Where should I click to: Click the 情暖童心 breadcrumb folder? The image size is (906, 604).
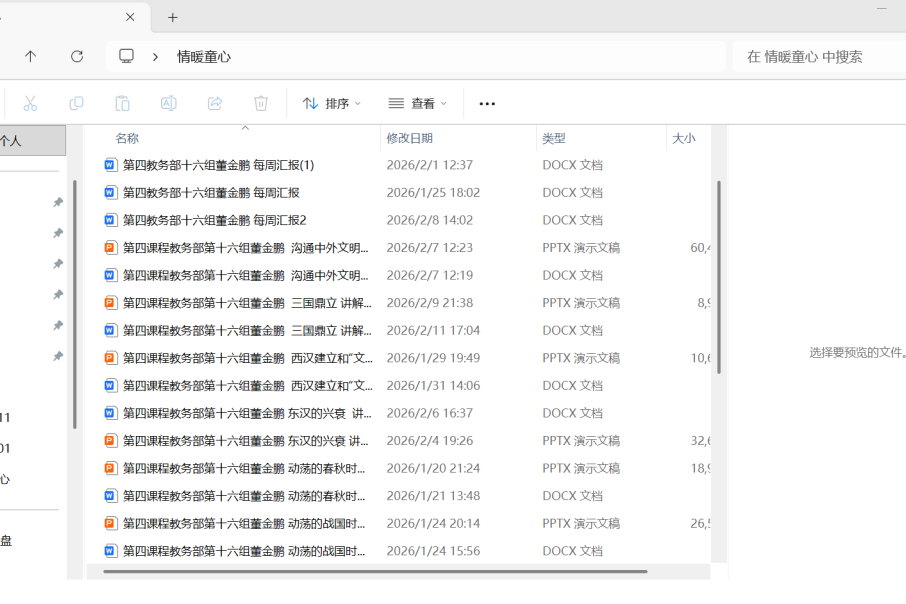tap(204, 57)
